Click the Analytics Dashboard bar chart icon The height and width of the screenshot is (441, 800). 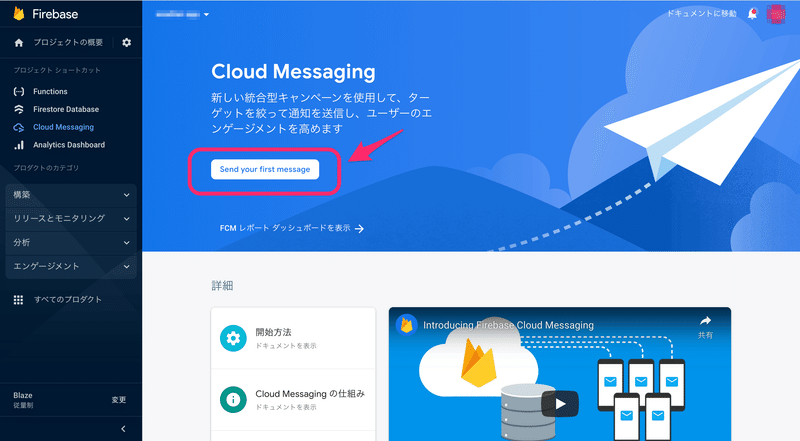pyautogui.click(x=19, y=145)
